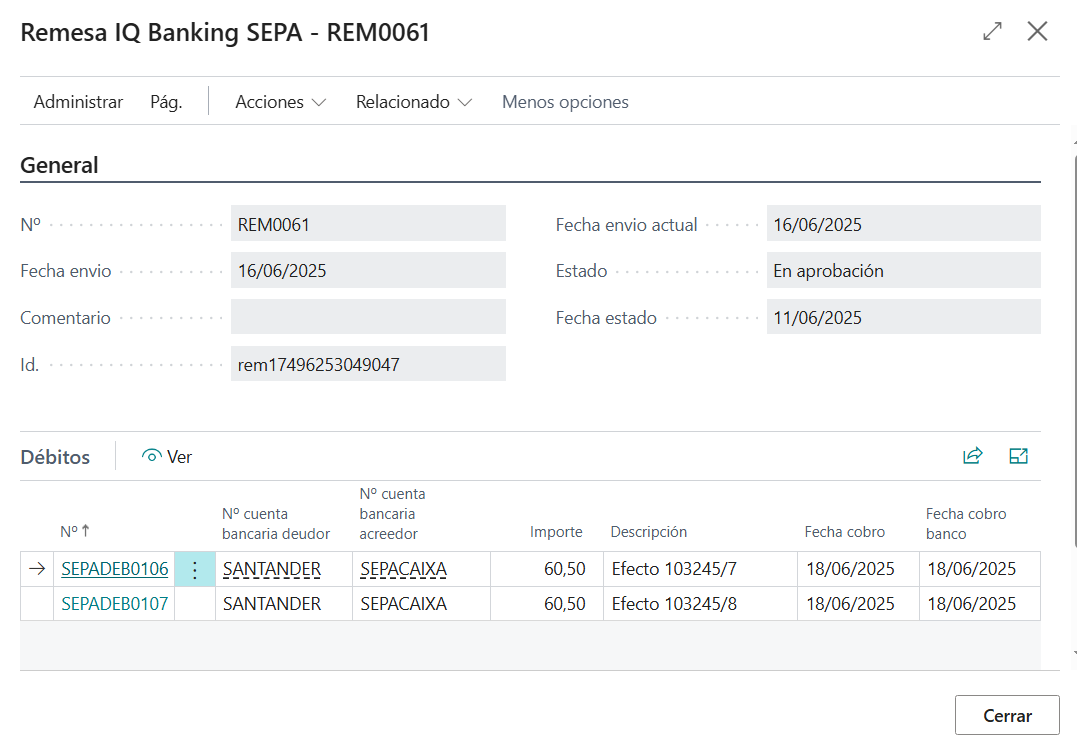The height and width of the screenshot is (747, 1077).
Task: Click the Importe column header
Action: point(555,532)
